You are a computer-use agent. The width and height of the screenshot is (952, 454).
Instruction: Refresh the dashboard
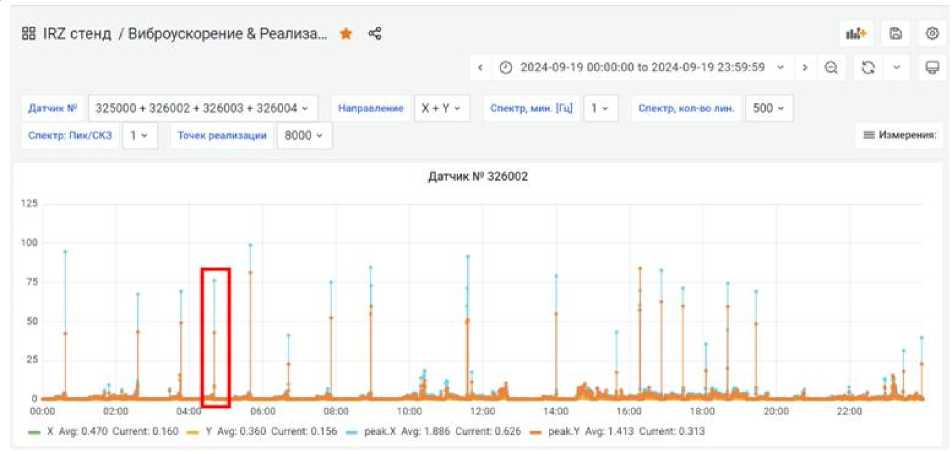pos(868,67)
